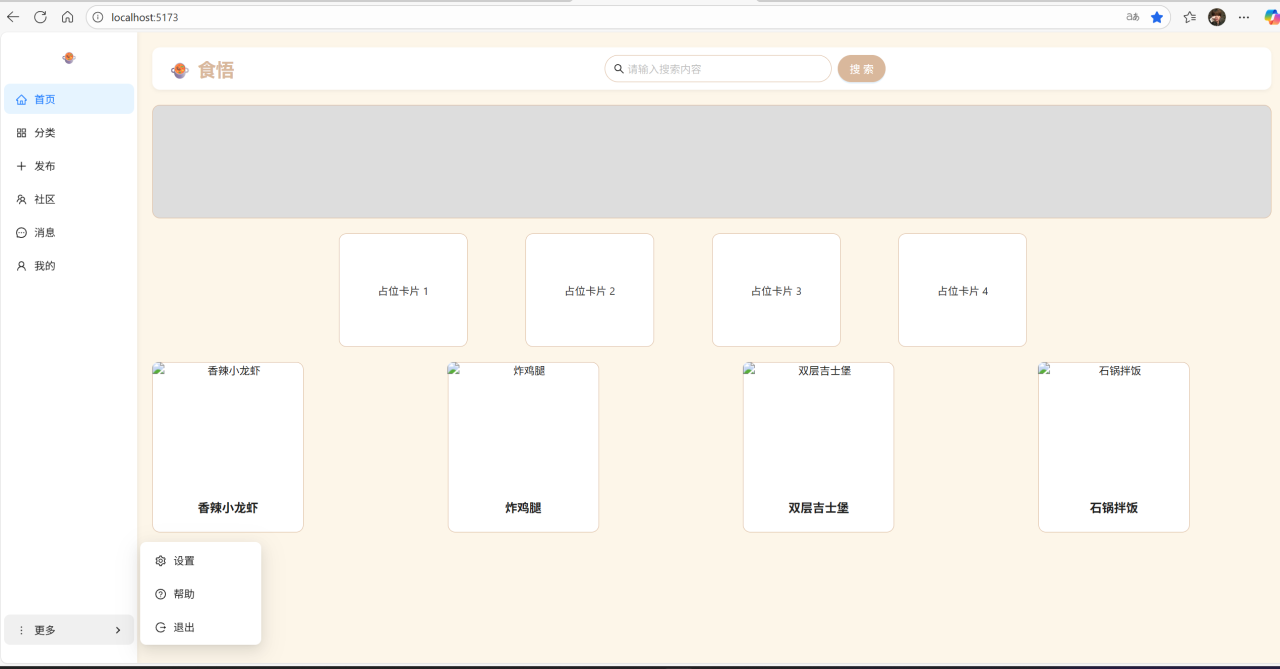Open the 香辣小龙虾 food card image

tap(228, 424)
